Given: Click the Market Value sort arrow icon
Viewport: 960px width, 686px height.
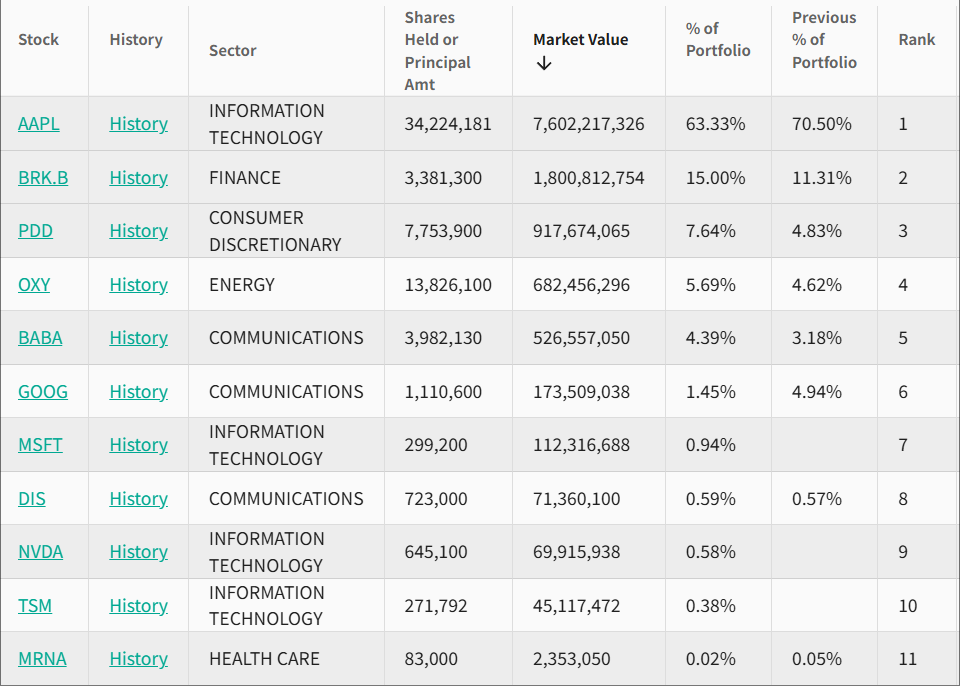Looking at the screenshot, I should click(544, 63).
